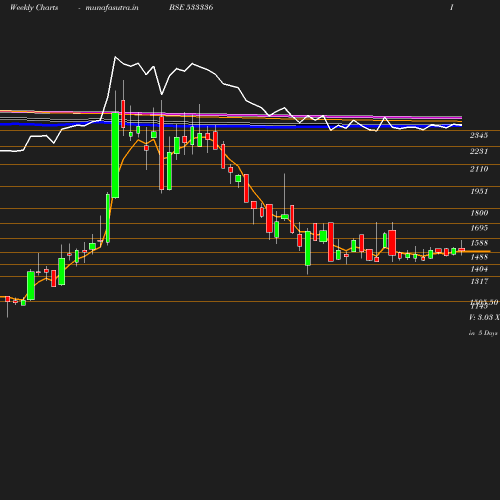Viewport: 500px width, 500px height.
Task: Click the tallest green candlestick on chart
Action: [115, 155]
